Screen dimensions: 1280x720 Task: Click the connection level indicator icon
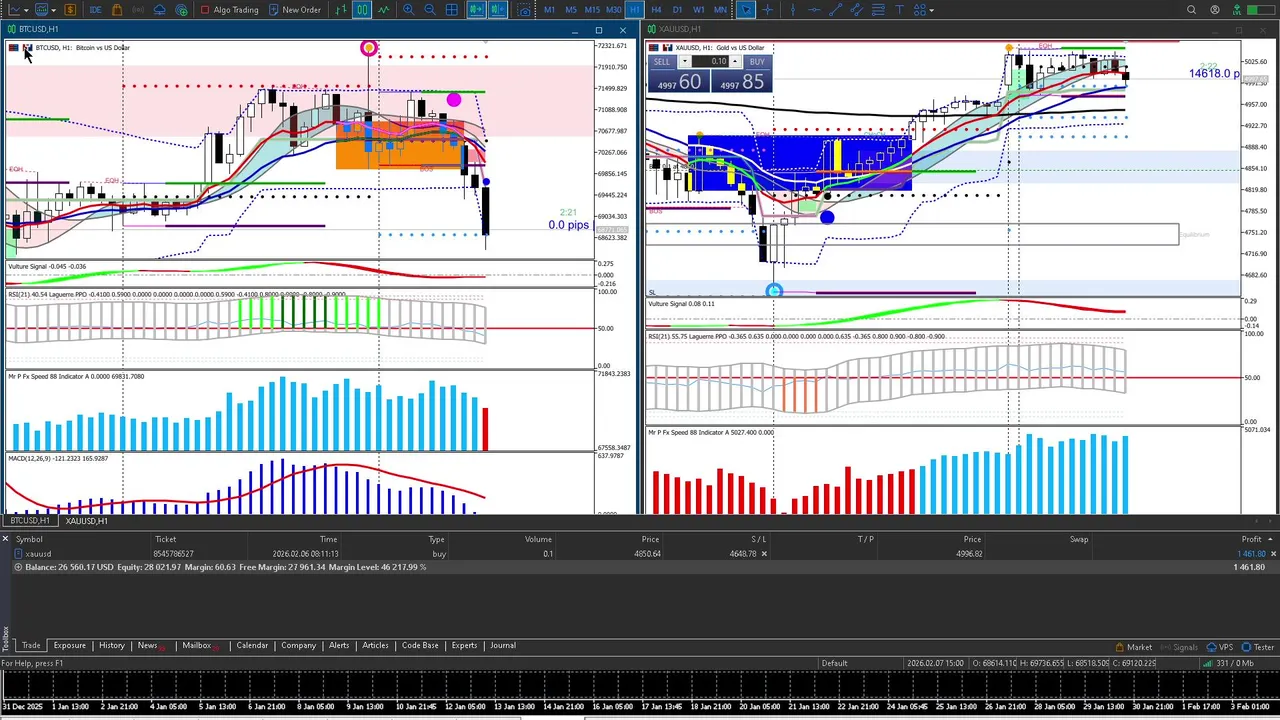pos(1237,10)
